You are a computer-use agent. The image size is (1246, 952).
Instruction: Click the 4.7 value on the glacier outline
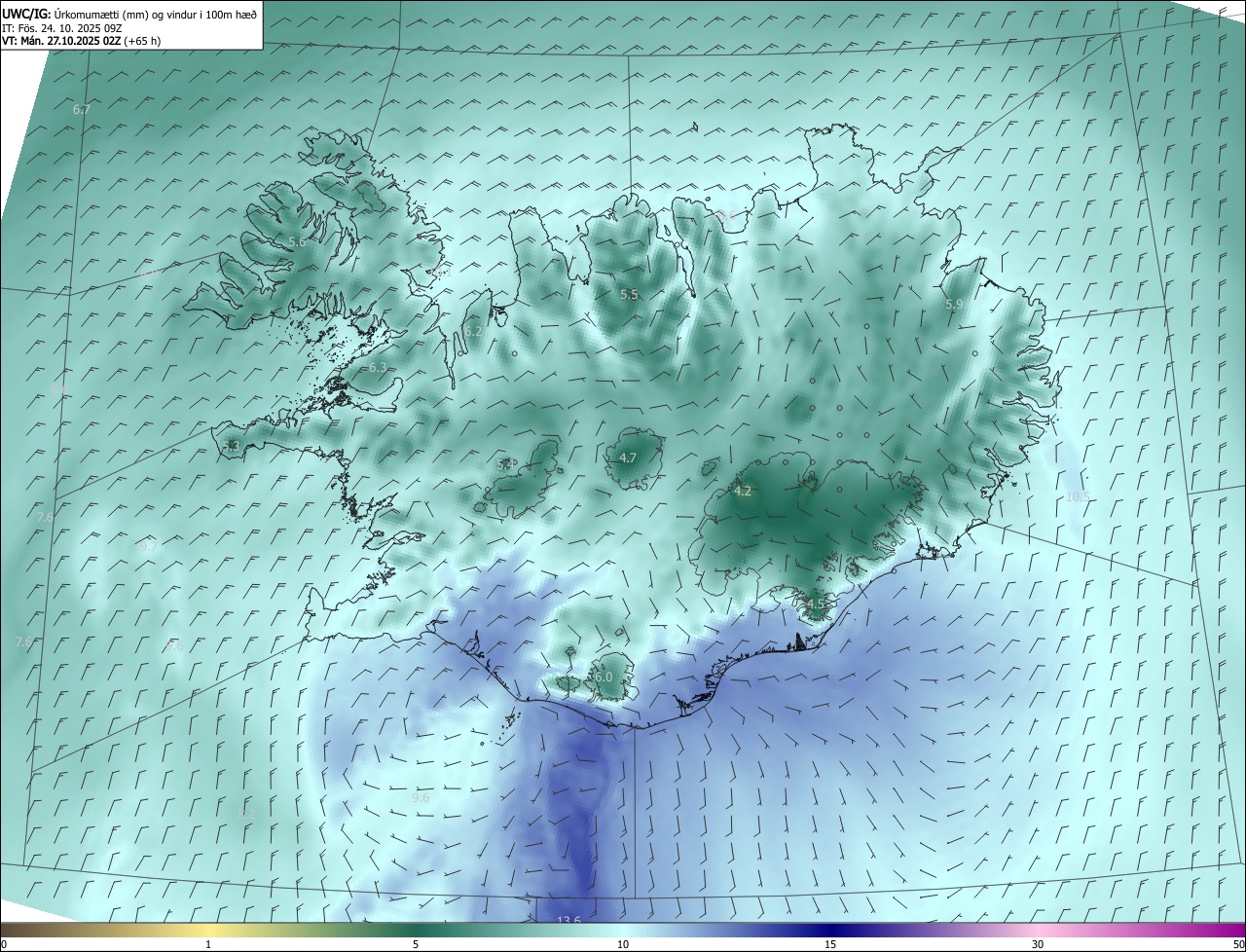[x=628, y=458]
